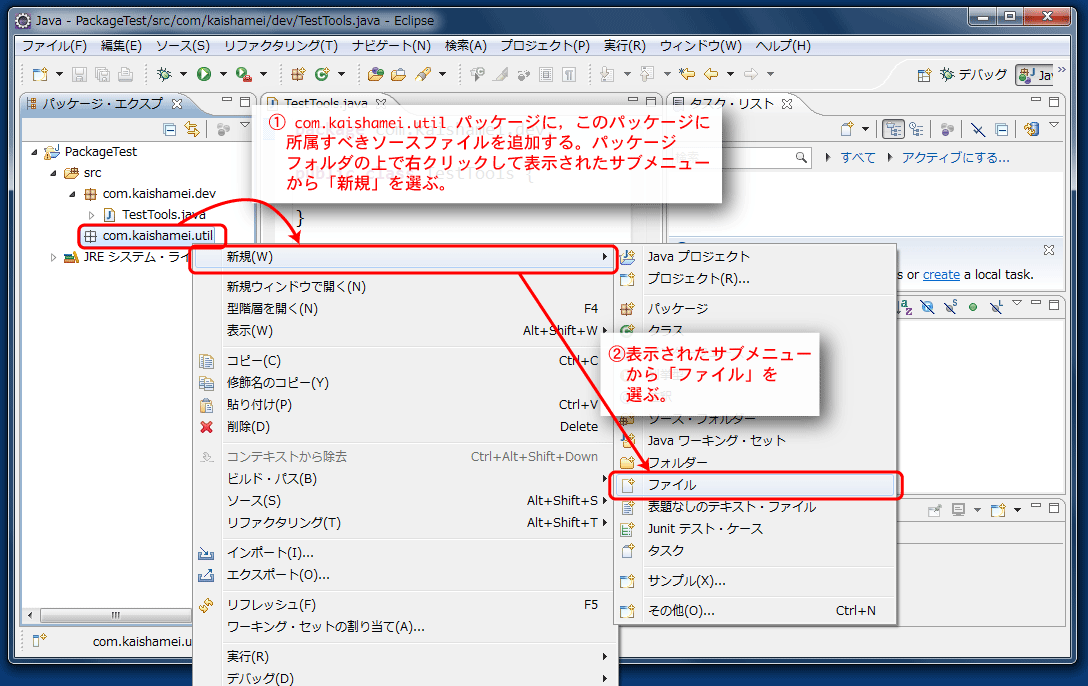The width and height of the screenshot is (1088, 686).
Task: Toggle Hide Non-Public Members green dot
Action: coord(973,307)
